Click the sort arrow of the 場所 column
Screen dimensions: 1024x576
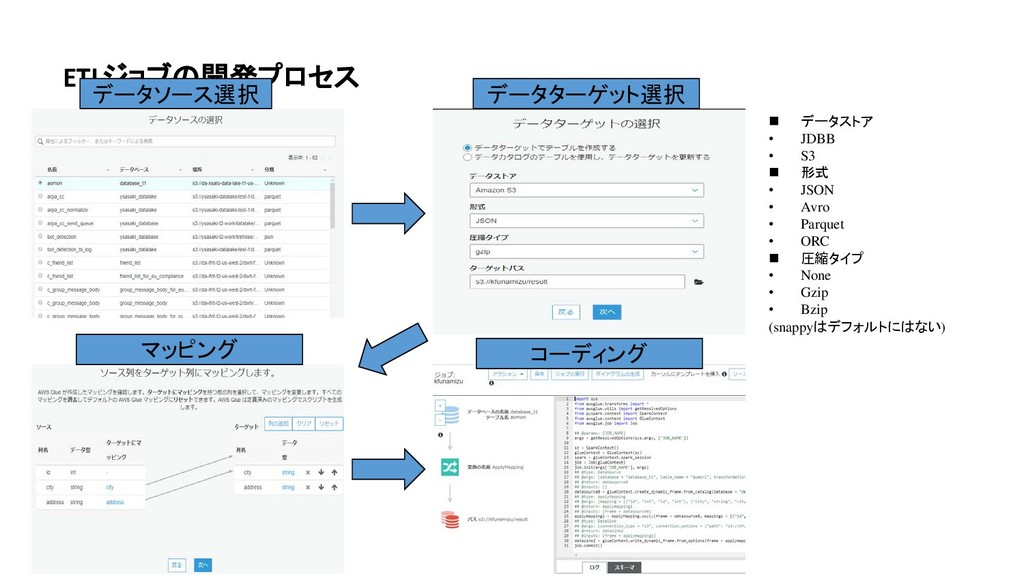[252, 170]
